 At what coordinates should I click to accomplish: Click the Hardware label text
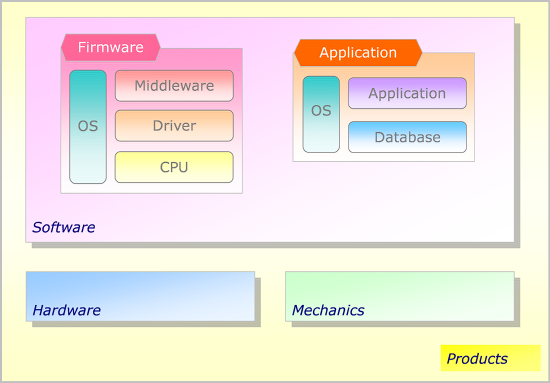tap(66, 310)
